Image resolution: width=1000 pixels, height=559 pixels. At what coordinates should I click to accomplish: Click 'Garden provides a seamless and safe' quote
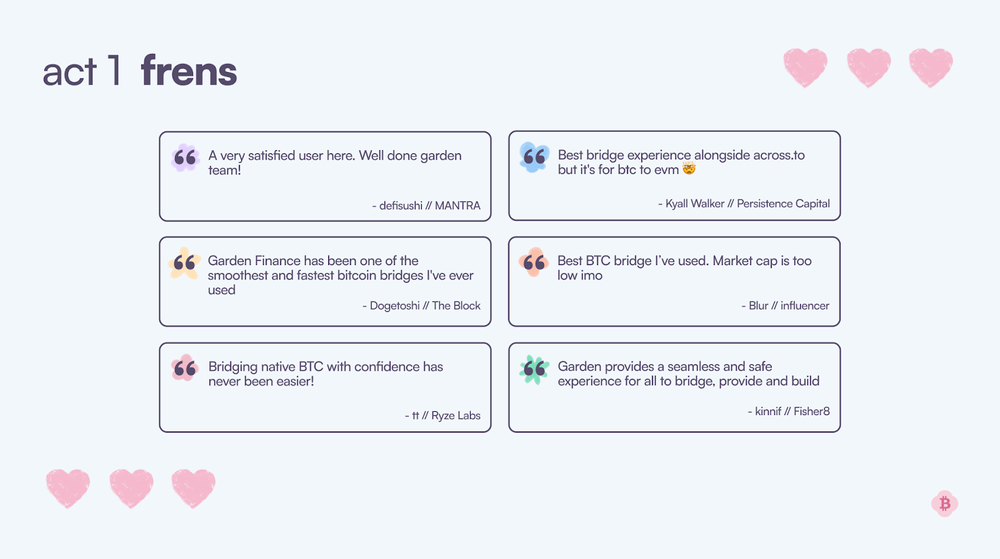point(688,374)
